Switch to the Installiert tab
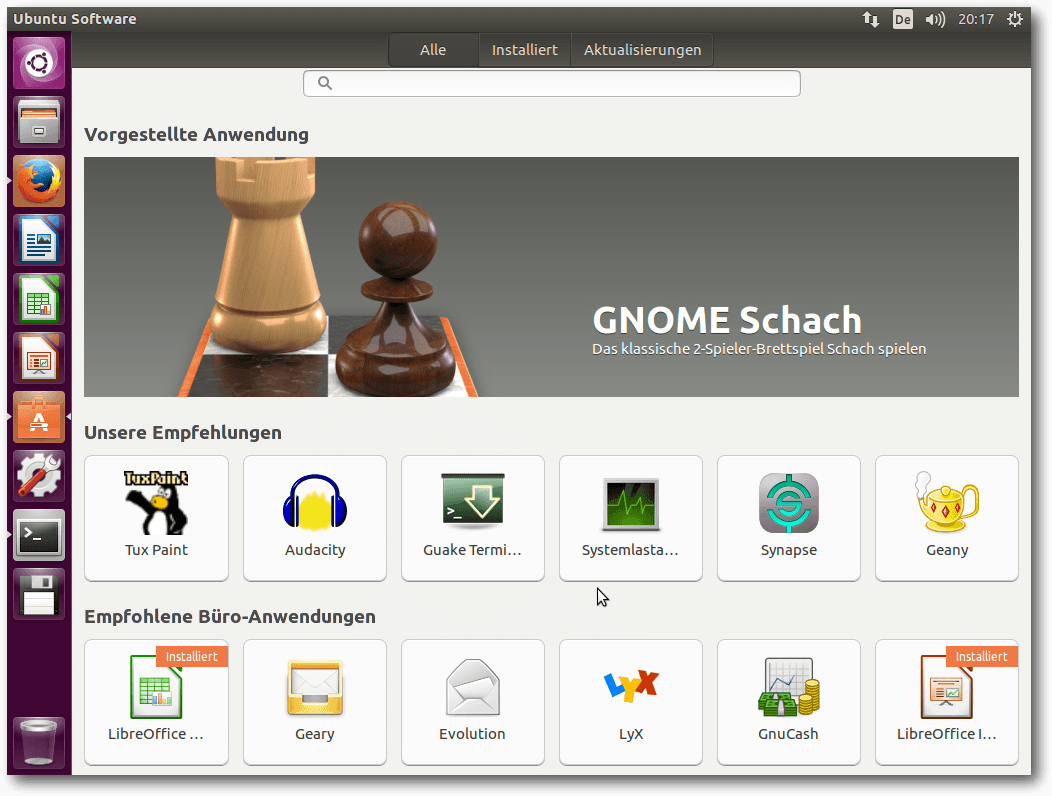Screen dimensions: 1052x796 point(525,50)
